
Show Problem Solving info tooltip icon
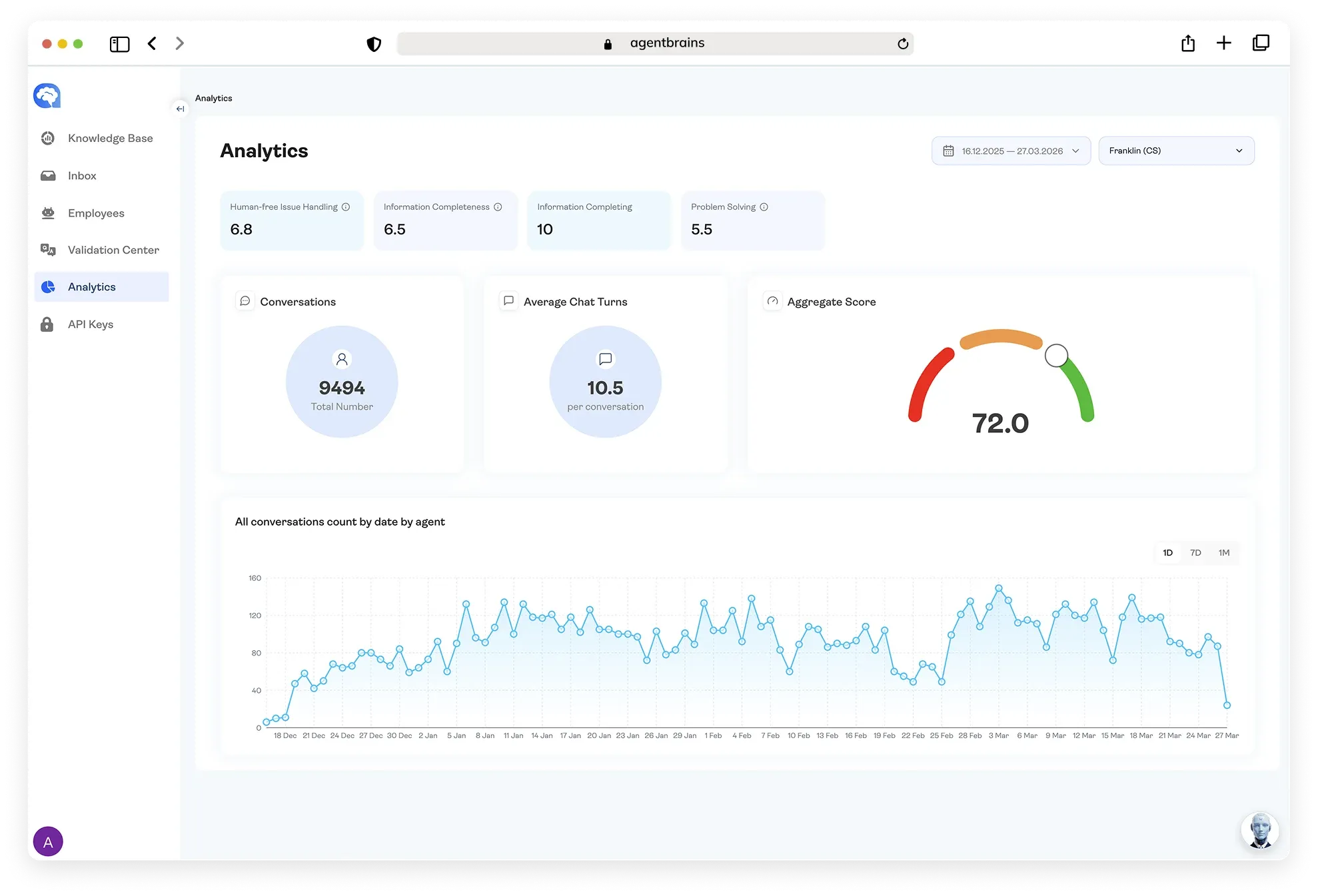point(764,207)
